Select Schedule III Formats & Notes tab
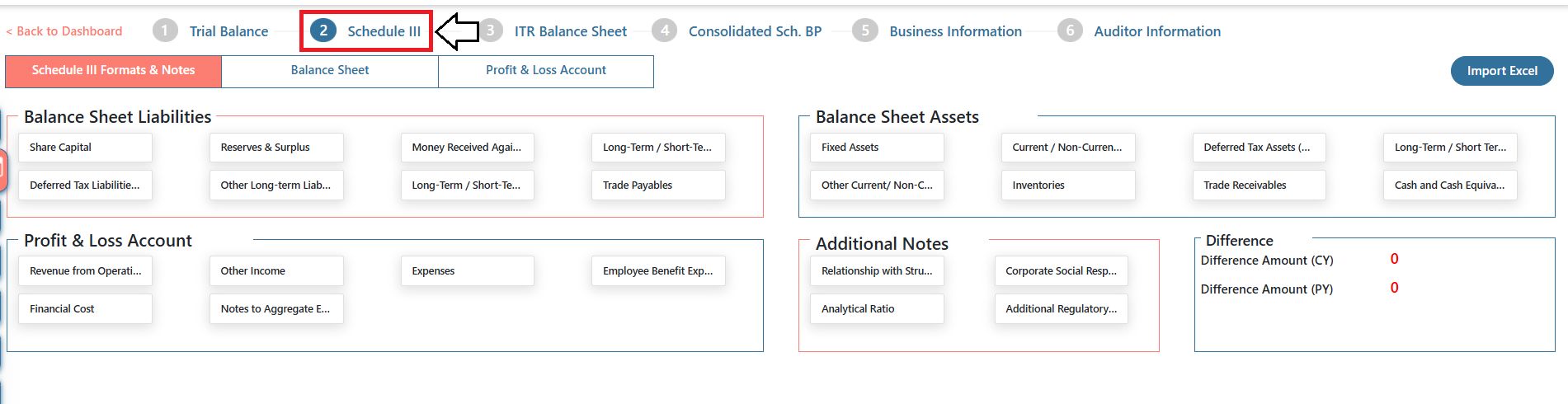The image size is (1568, 404). point(113,71)
